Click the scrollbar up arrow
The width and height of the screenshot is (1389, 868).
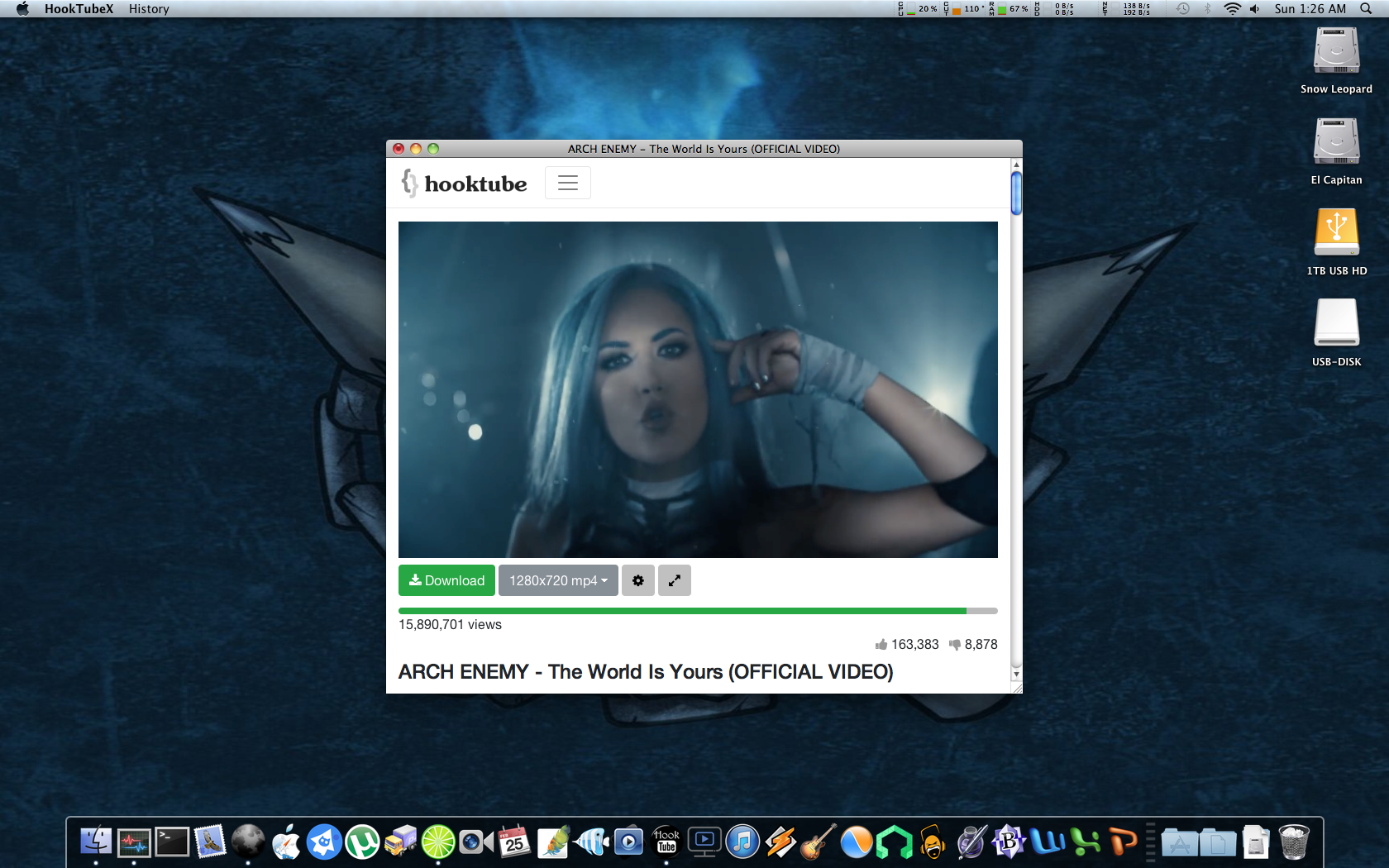tap(1016, 165)
